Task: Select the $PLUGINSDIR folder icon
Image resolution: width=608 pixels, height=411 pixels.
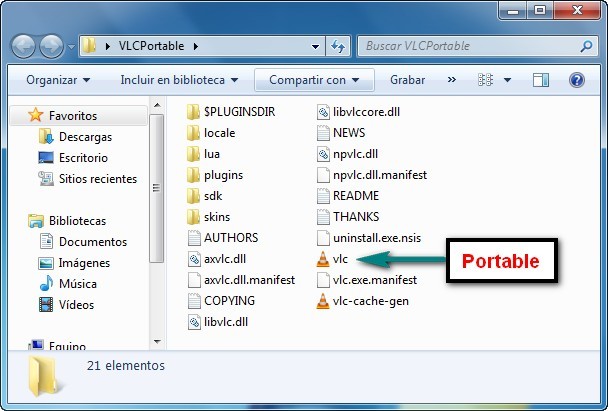Action: pyautogui.click(x=193, y=112)
